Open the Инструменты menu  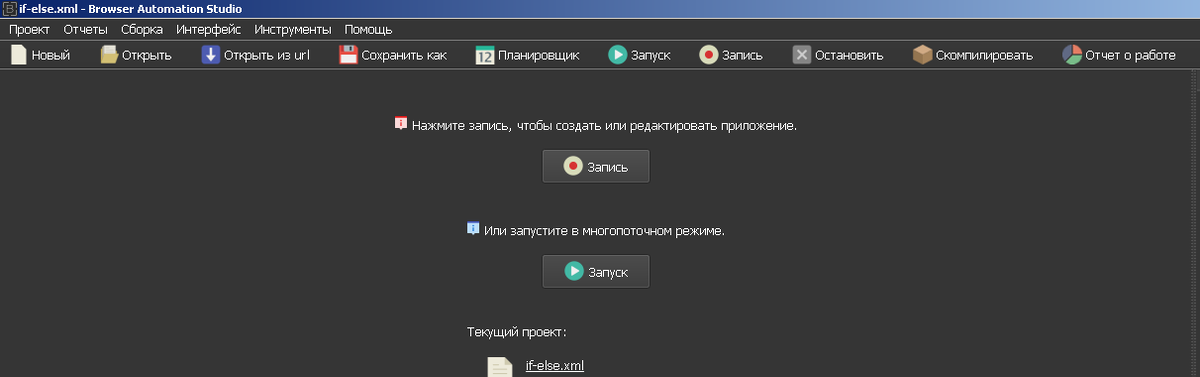point(293,30)
